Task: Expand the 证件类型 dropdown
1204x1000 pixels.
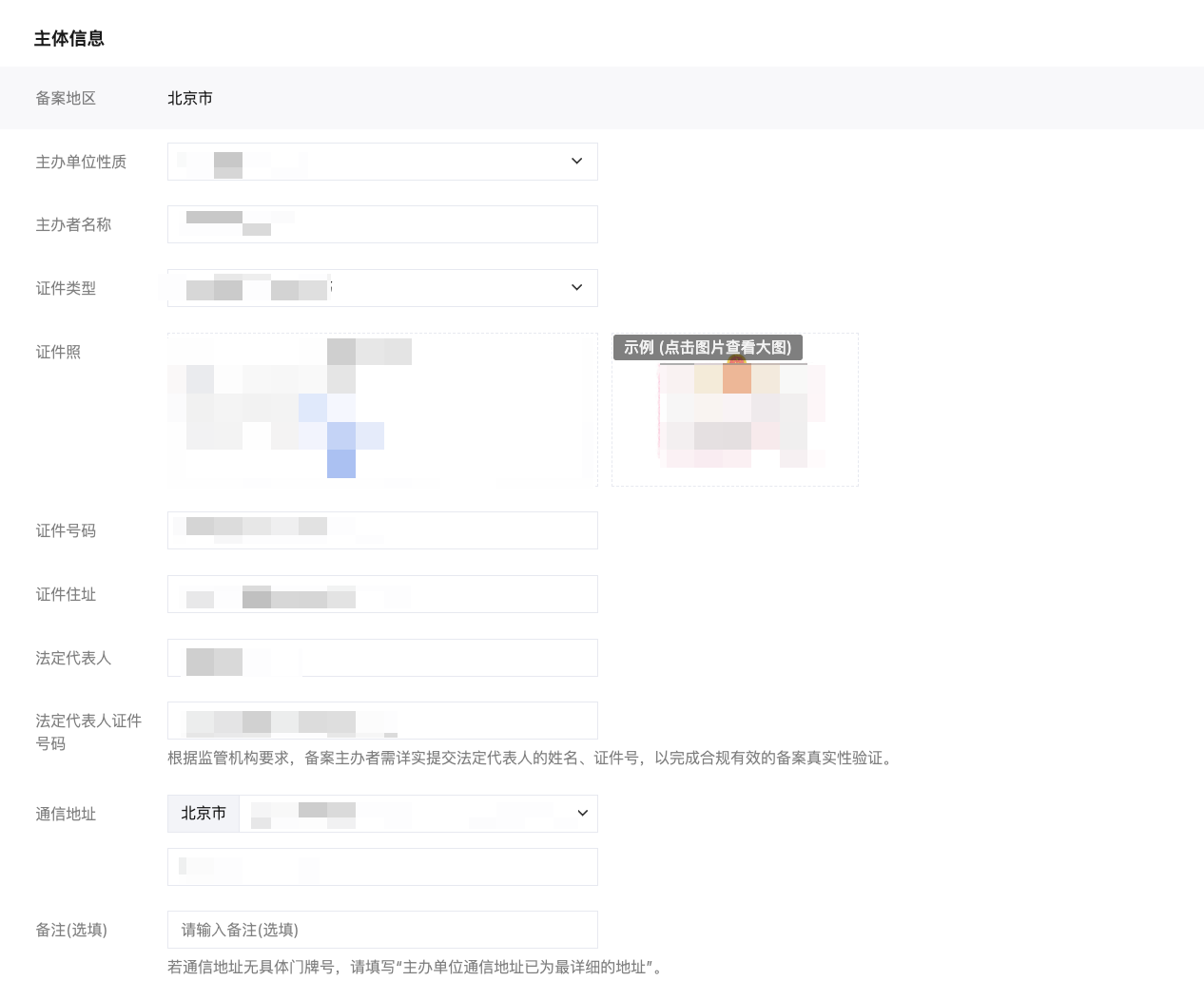Action: [x=382, y=288]
